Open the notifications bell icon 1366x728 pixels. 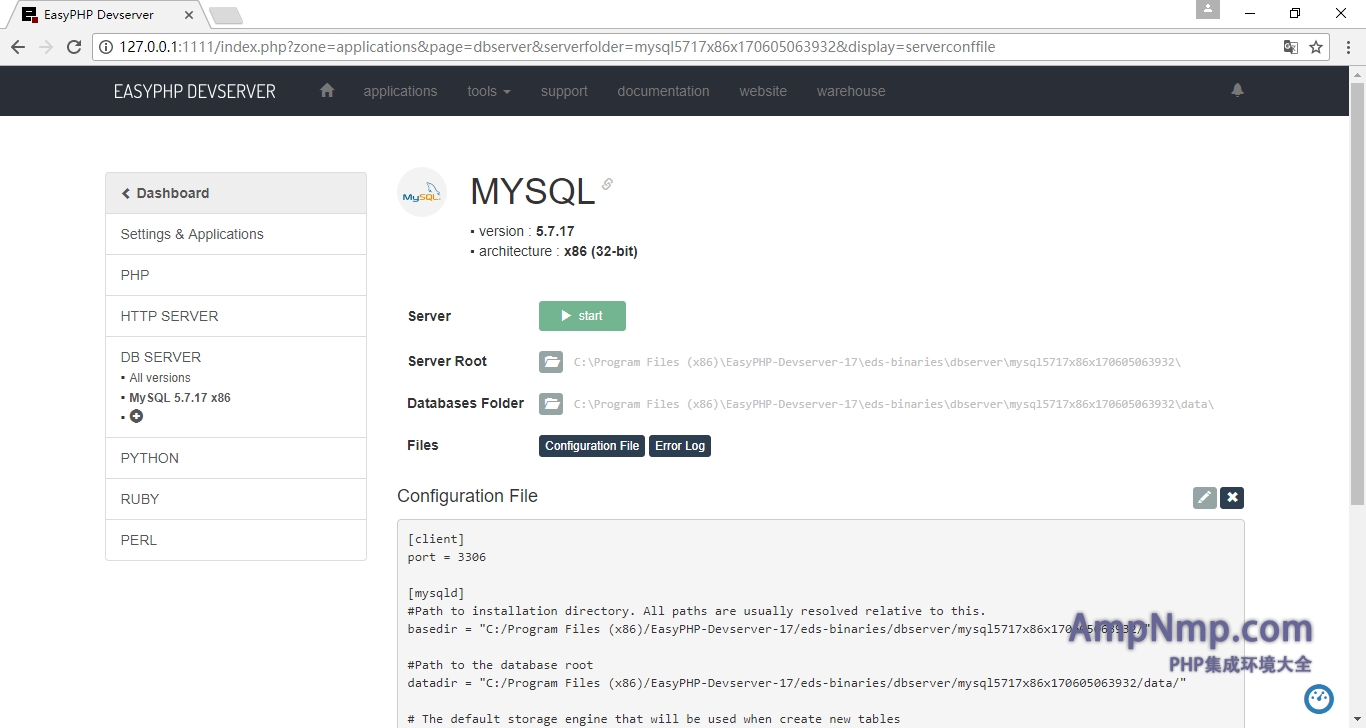[1237, 90]
